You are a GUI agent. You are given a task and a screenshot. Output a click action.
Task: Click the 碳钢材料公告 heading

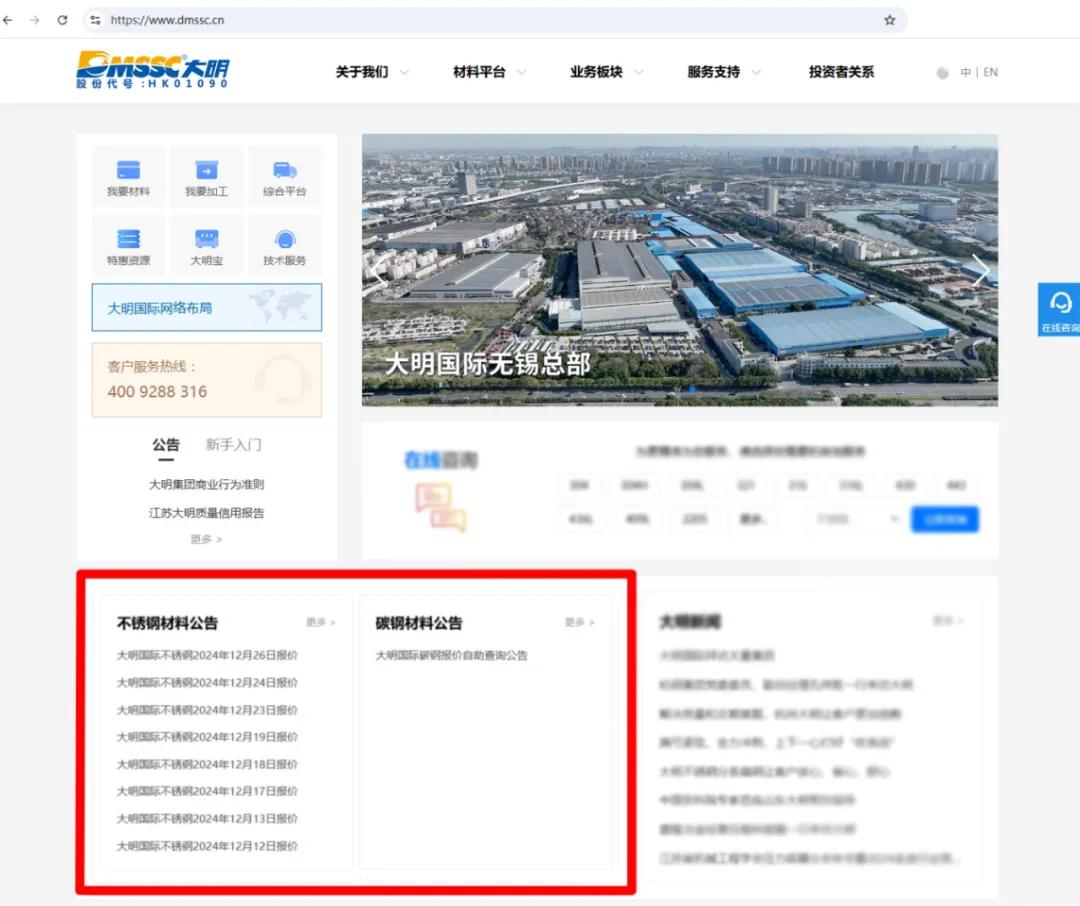point(419,623)
